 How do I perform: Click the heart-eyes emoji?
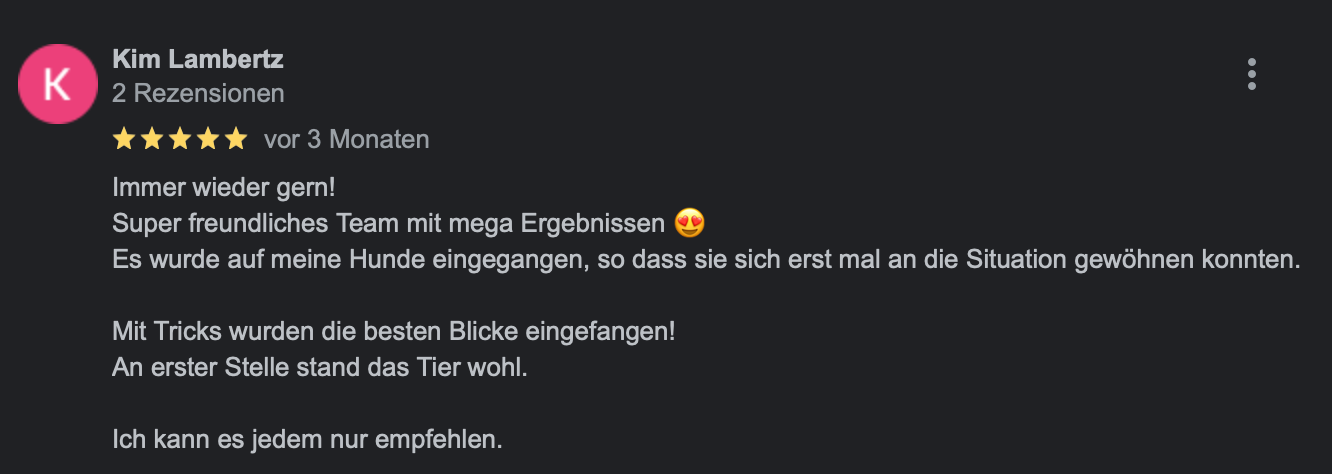click(690, 222)
